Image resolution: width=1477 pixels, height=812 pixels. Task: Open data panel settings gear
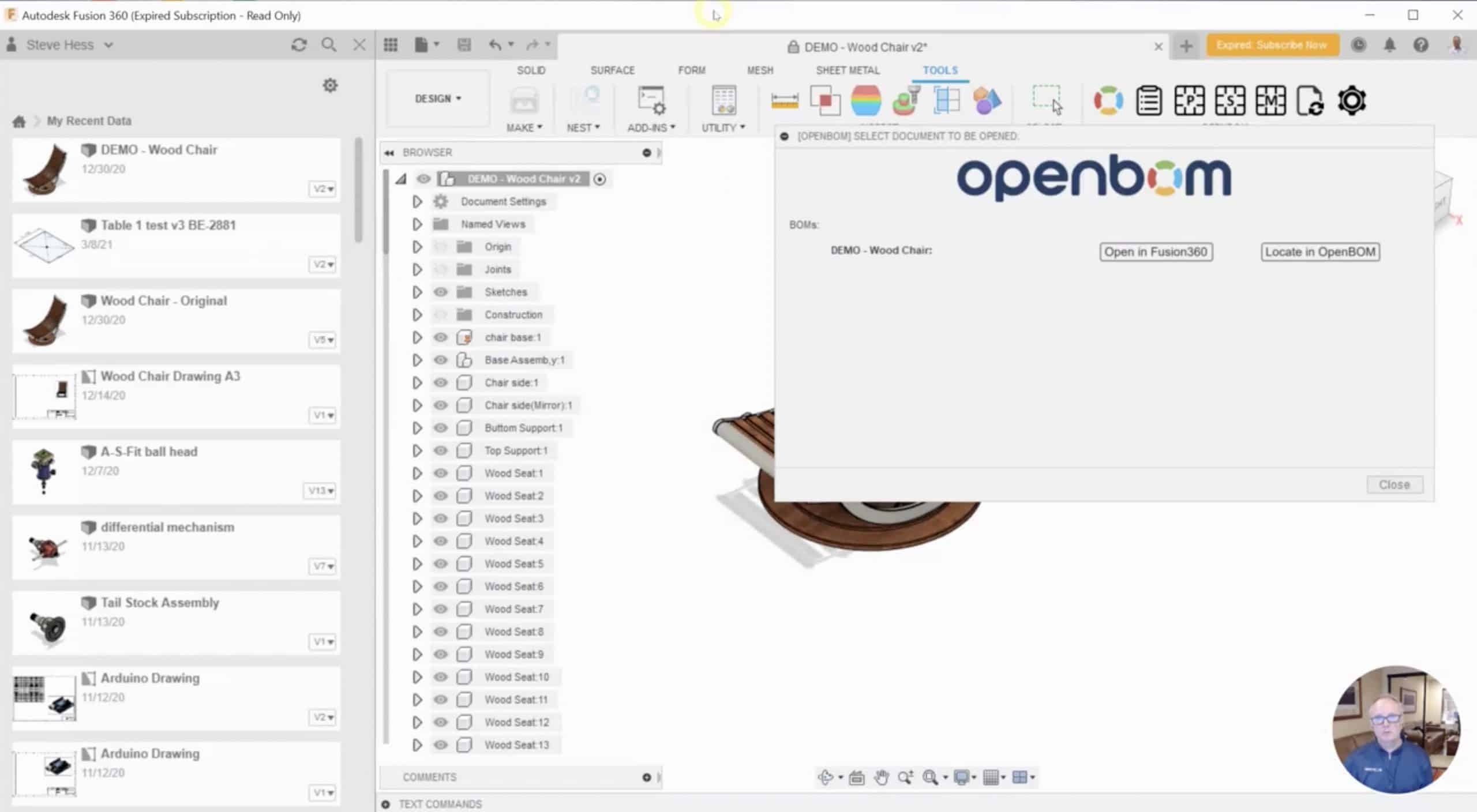click(330, 85)
